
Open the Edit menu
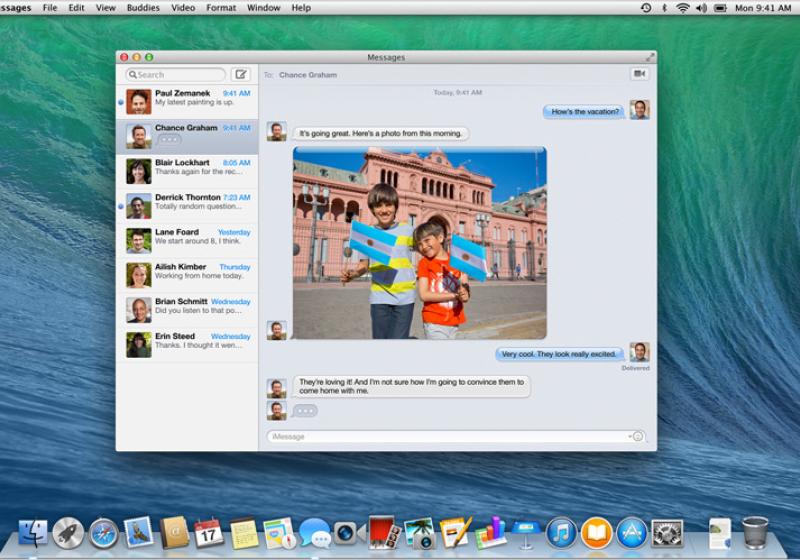pos(77,8)
